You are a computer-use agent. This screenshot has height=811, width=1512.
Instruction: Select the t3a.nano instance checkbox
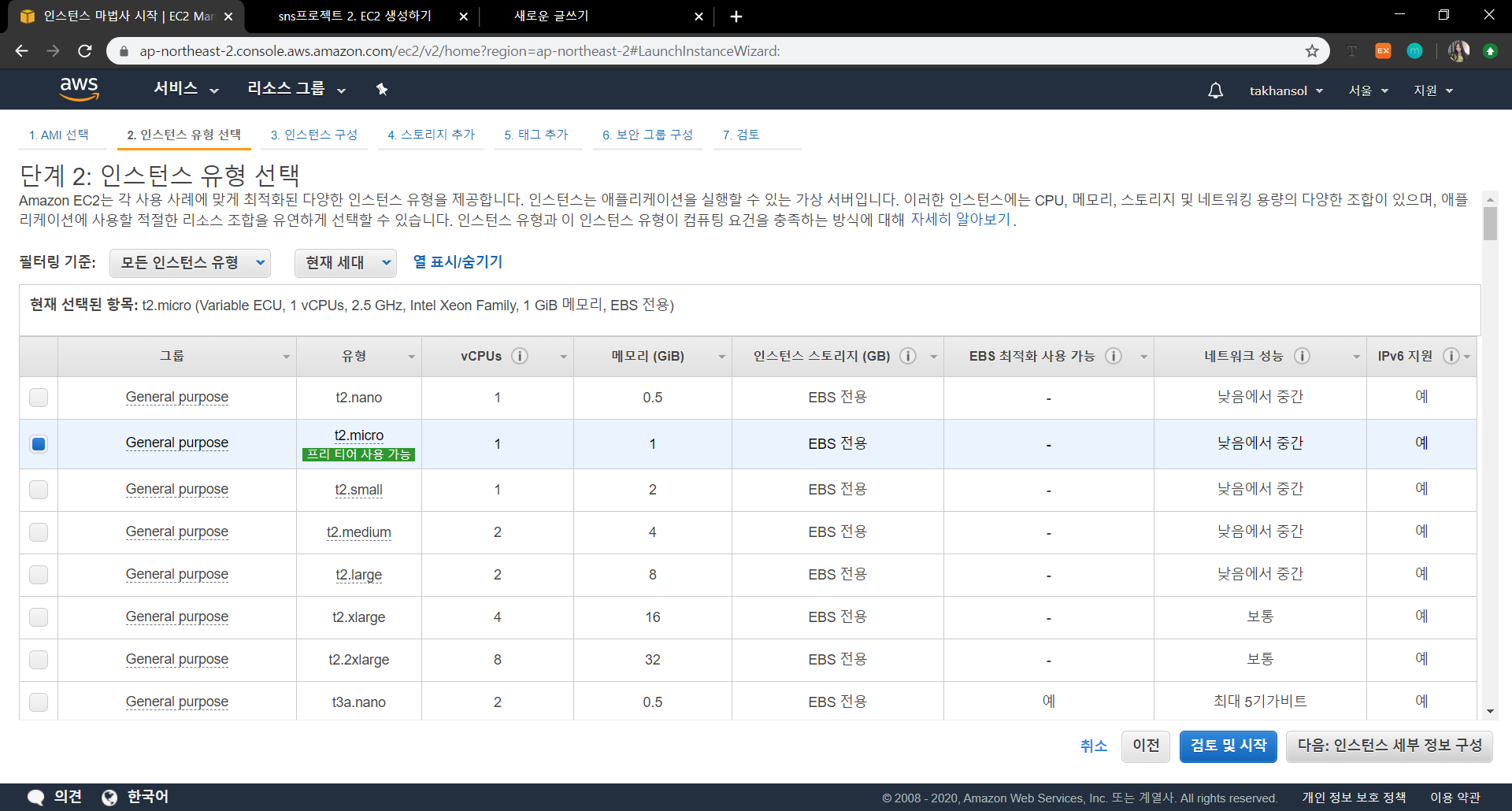tap(39, 702)
